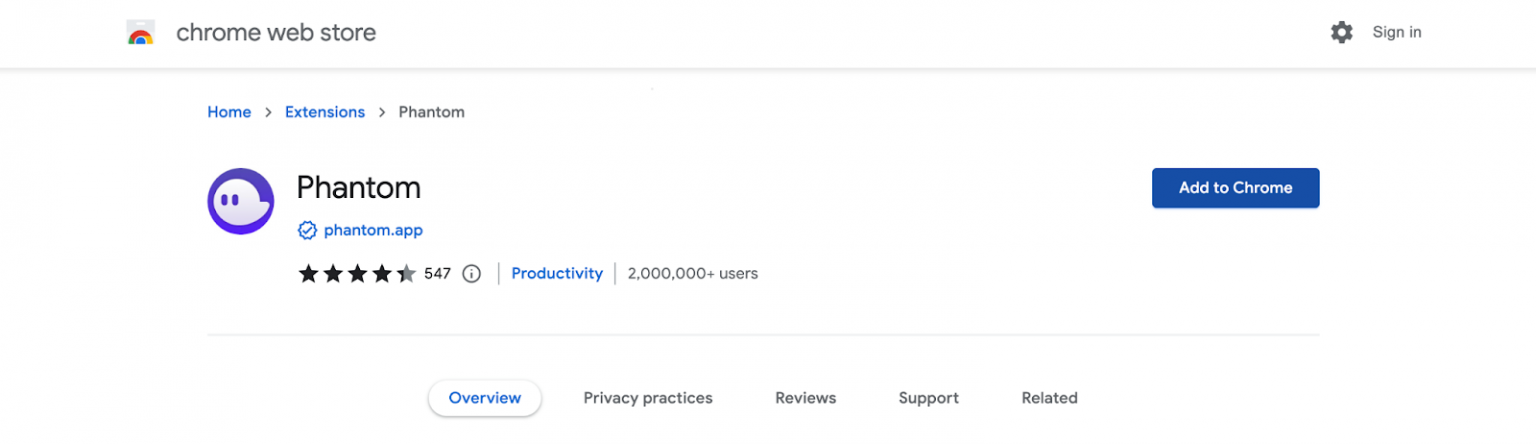The image size is (1536, 444).
Task: Select the Reviews tab
Action: click(x=805, y=398)
